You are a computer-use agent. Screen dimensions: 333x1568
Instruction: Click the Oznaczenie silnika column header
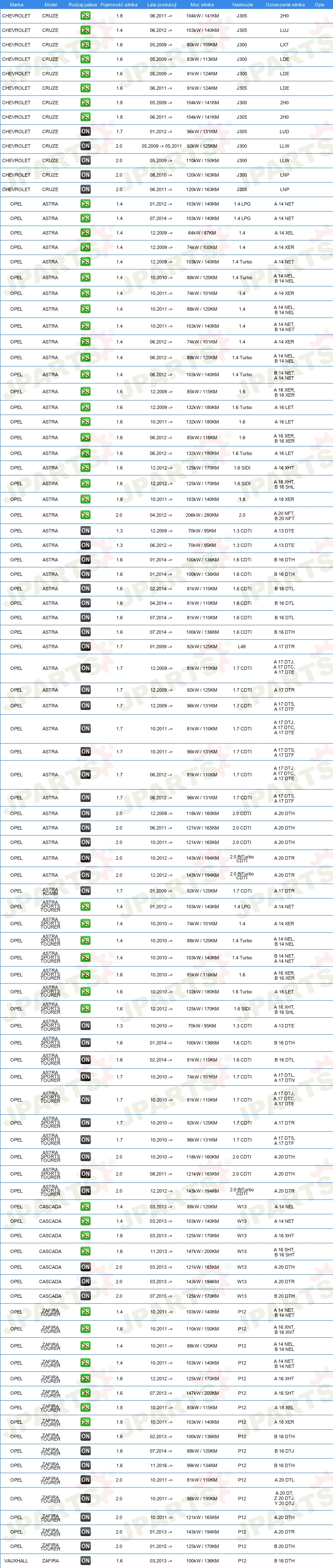pyautogui.click(x=284, y=4)
